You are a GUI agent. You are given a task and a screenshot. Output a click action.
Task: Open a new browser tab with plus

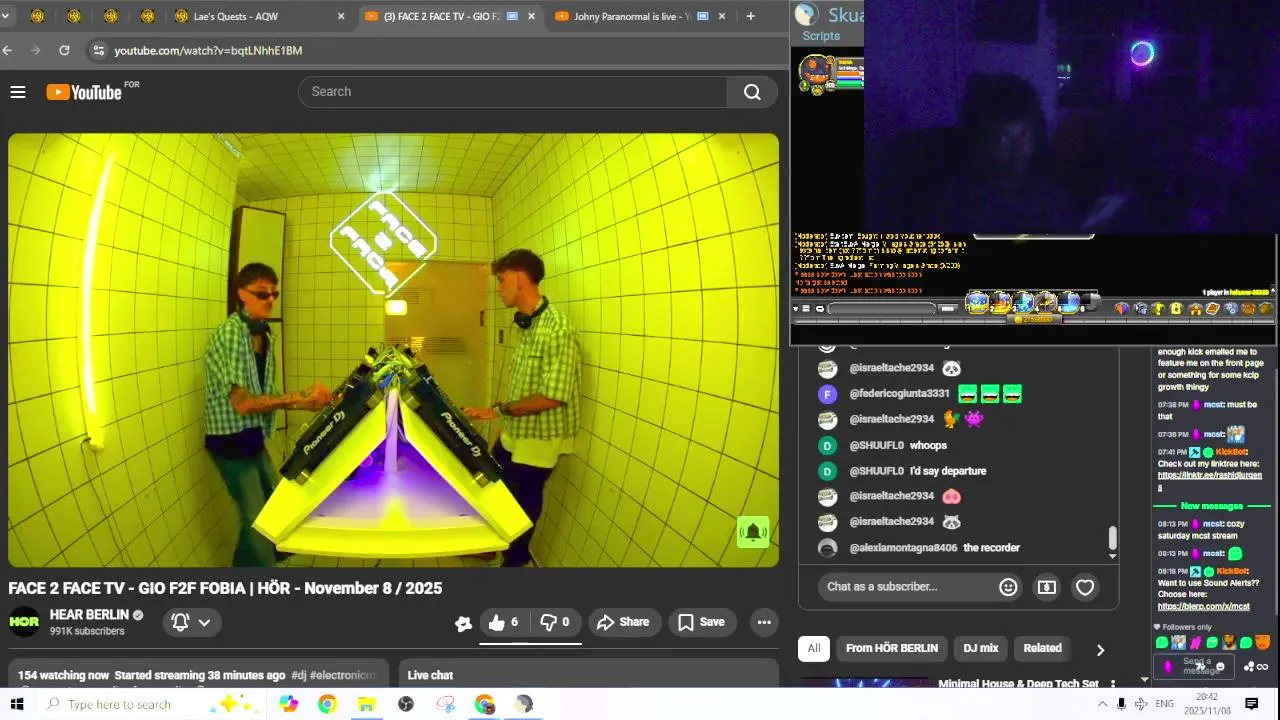(x=750, y=16)
